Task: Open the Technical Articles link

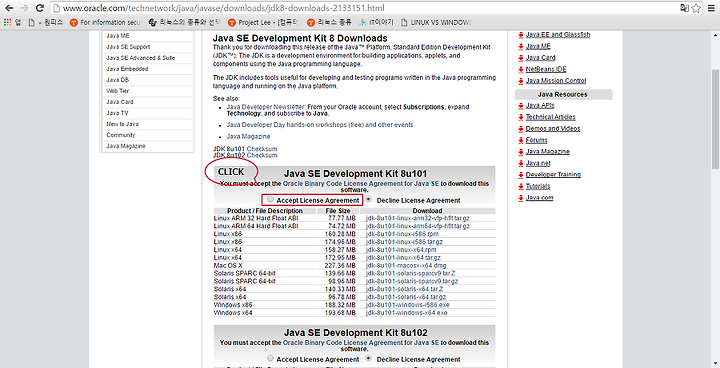Action: [550, 117]
